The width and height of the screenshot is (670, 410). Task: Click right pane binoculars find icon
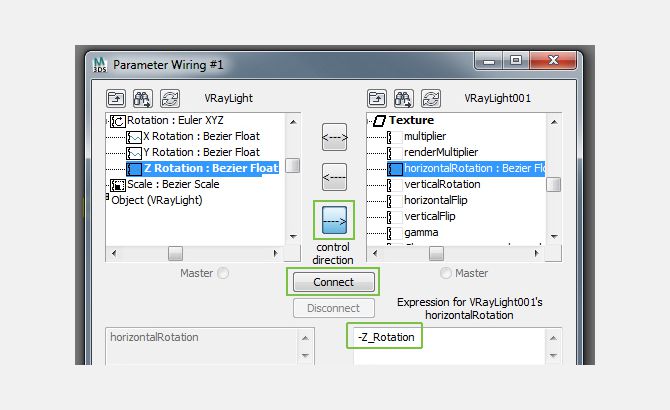(x=404, y=99)
